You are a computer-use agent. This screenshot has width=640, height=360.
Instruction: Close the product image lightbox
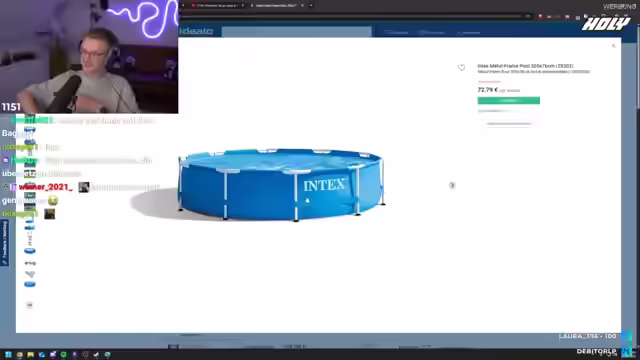click(613, 46)
